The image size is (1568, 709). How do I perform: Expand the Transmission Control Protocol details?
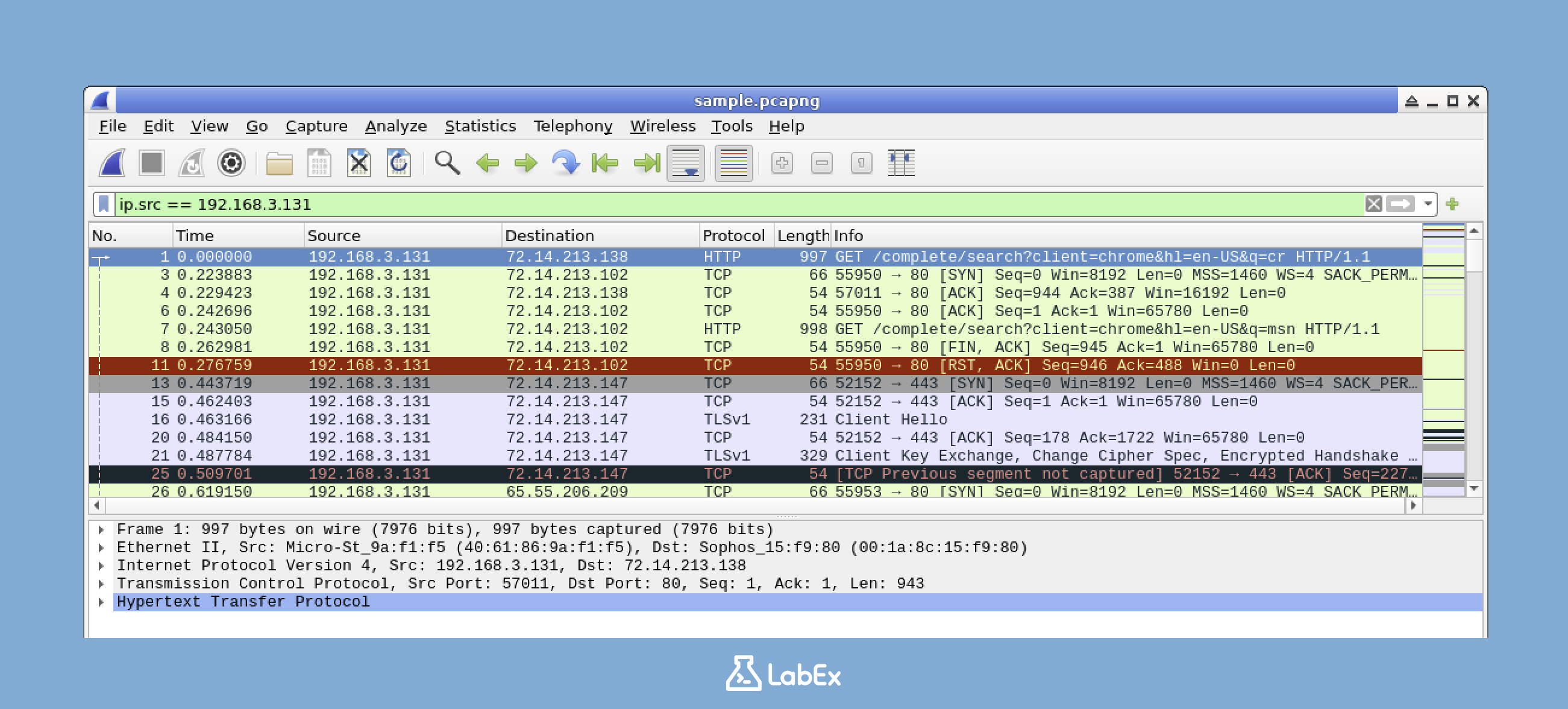coord(101,583)
